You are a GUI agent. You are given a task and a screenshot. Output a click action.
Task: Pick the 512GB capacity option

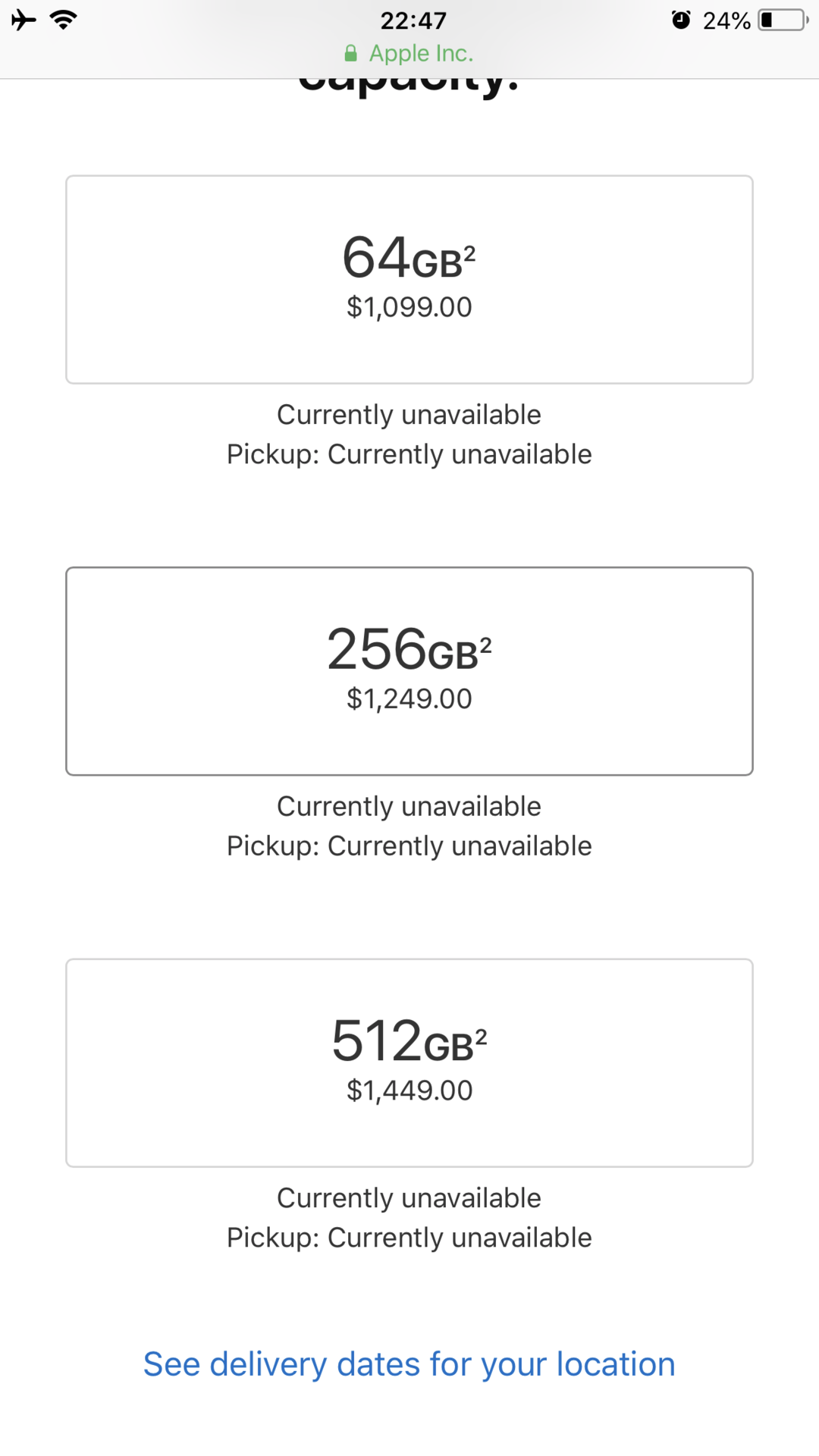409,1062
